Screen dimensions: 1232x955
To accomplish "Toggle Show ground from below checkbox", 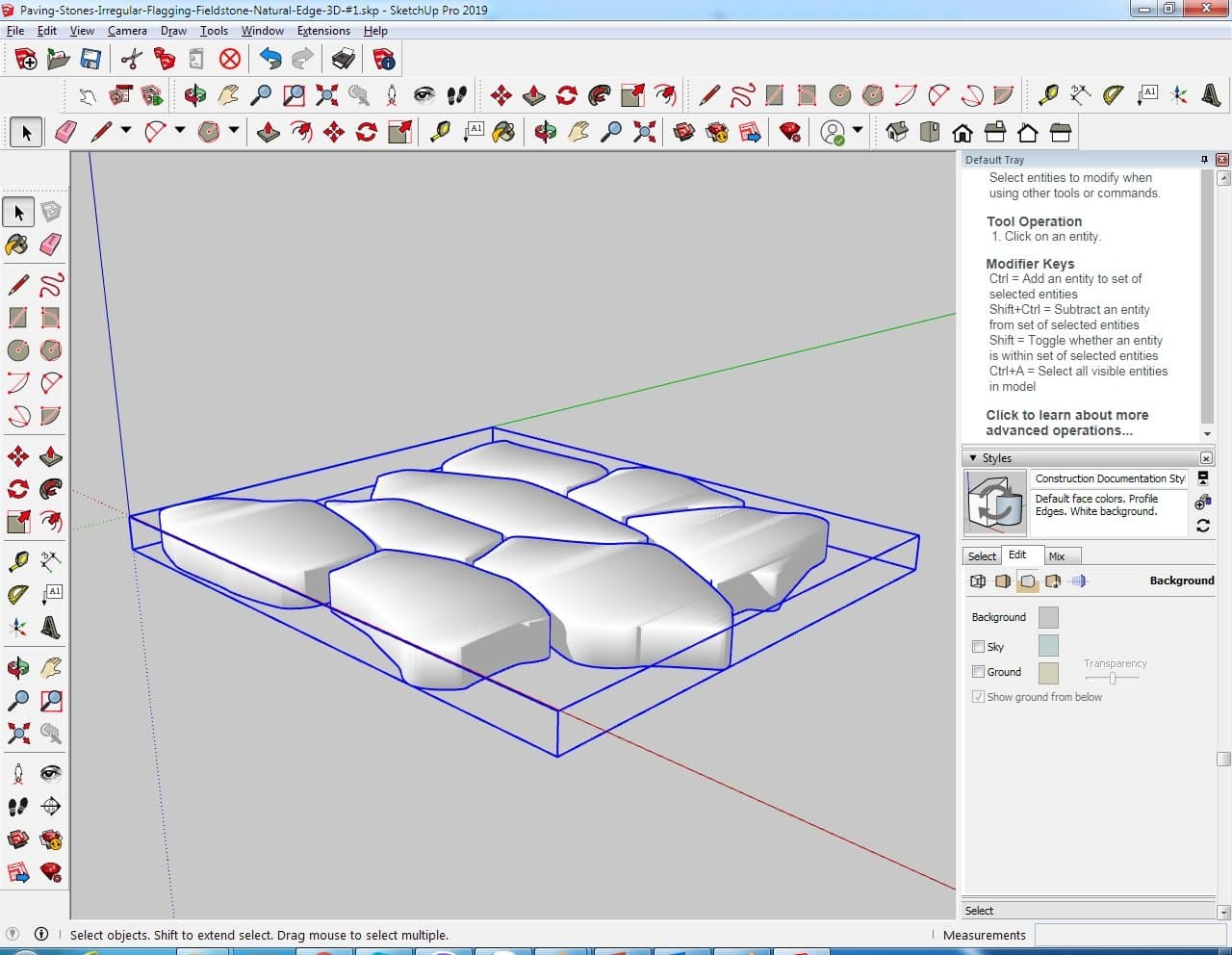I will click(978, 697).
